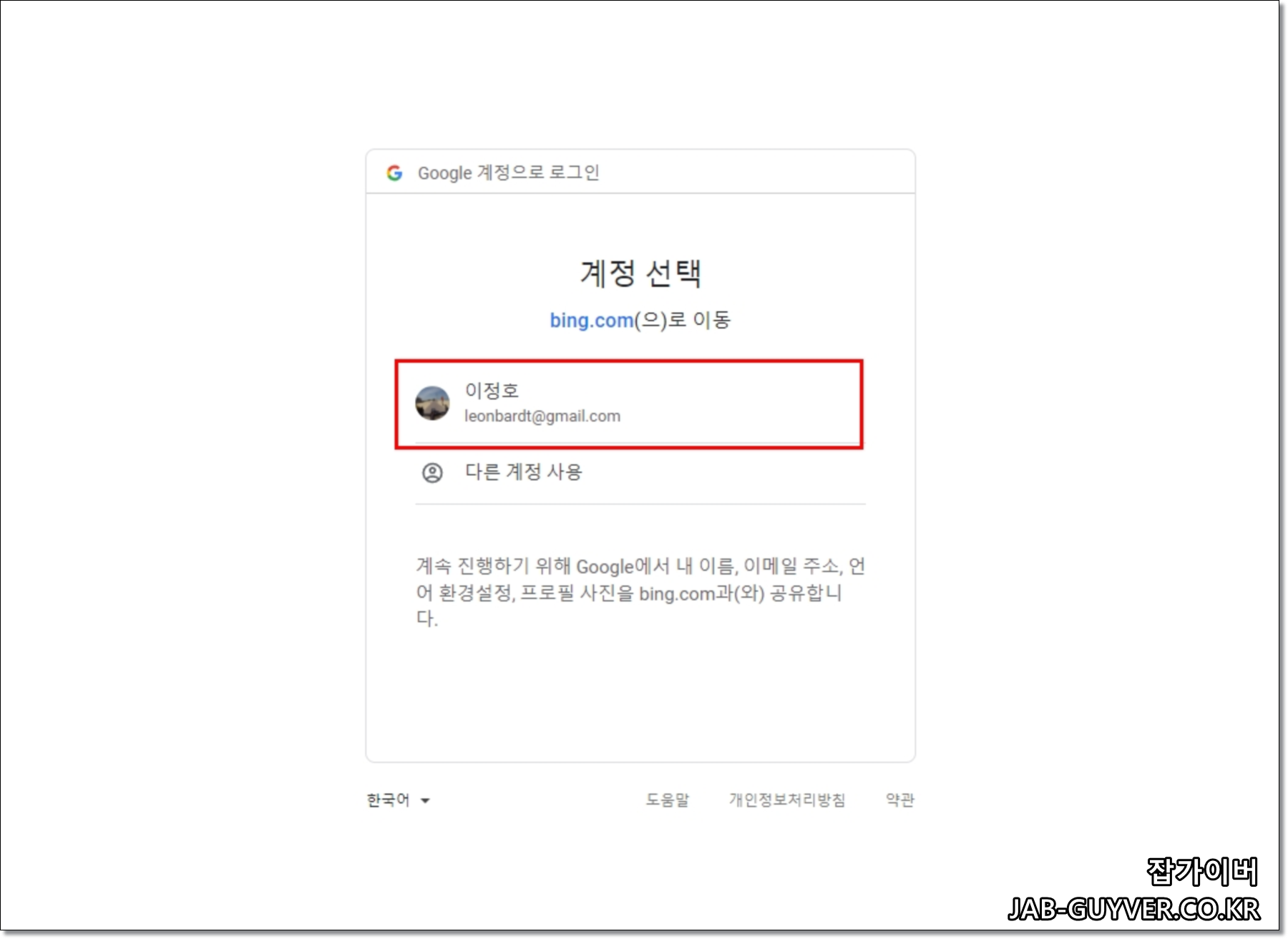Open the 개인정보처리방침 privacy link
Image resolution: width=1288 pixels, height=939 pixels.
tap(787, 799)
